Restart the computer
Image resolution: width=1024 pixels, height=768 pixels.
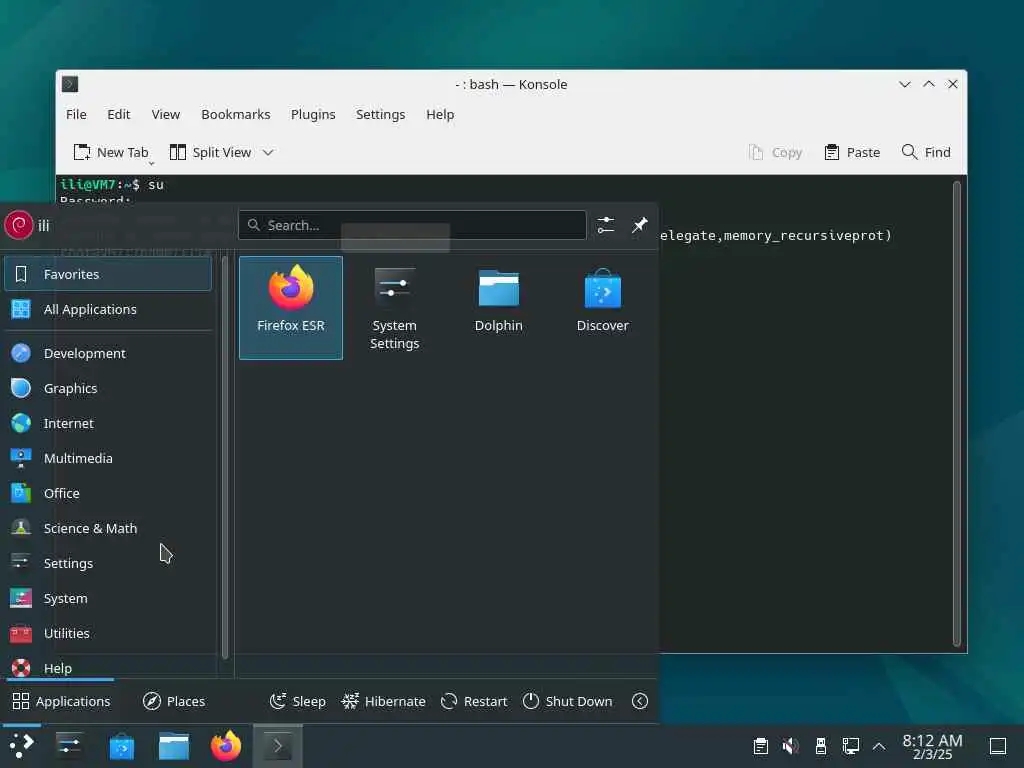[474, 701]
